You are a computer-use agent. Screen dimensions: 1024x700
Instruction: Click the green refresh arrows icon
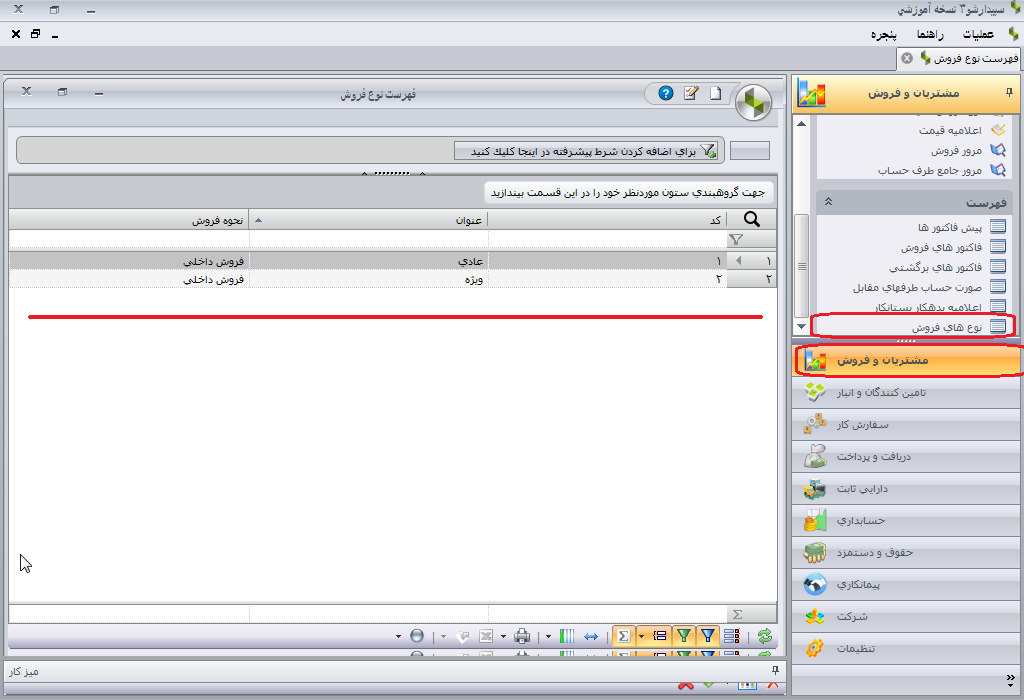tap(765, 635)
